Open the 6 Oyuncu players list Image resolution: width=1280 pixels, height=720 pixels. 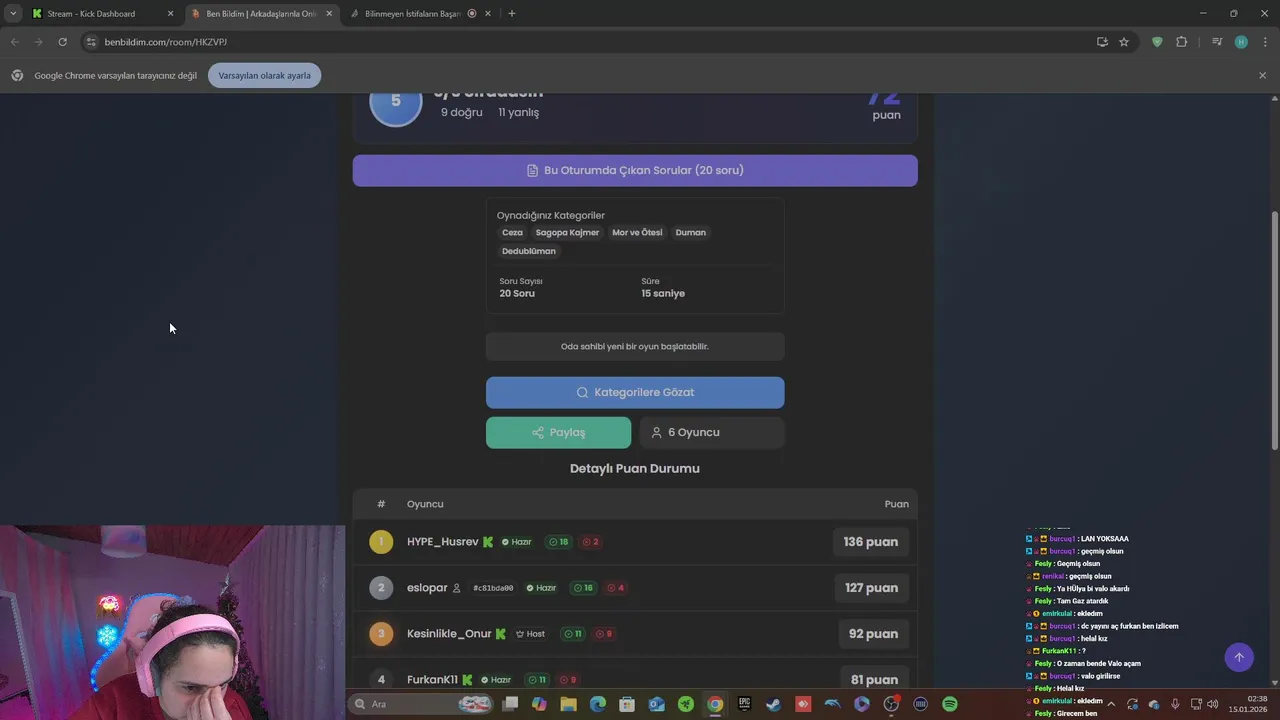pyautogui.click(x=712, y=432)
